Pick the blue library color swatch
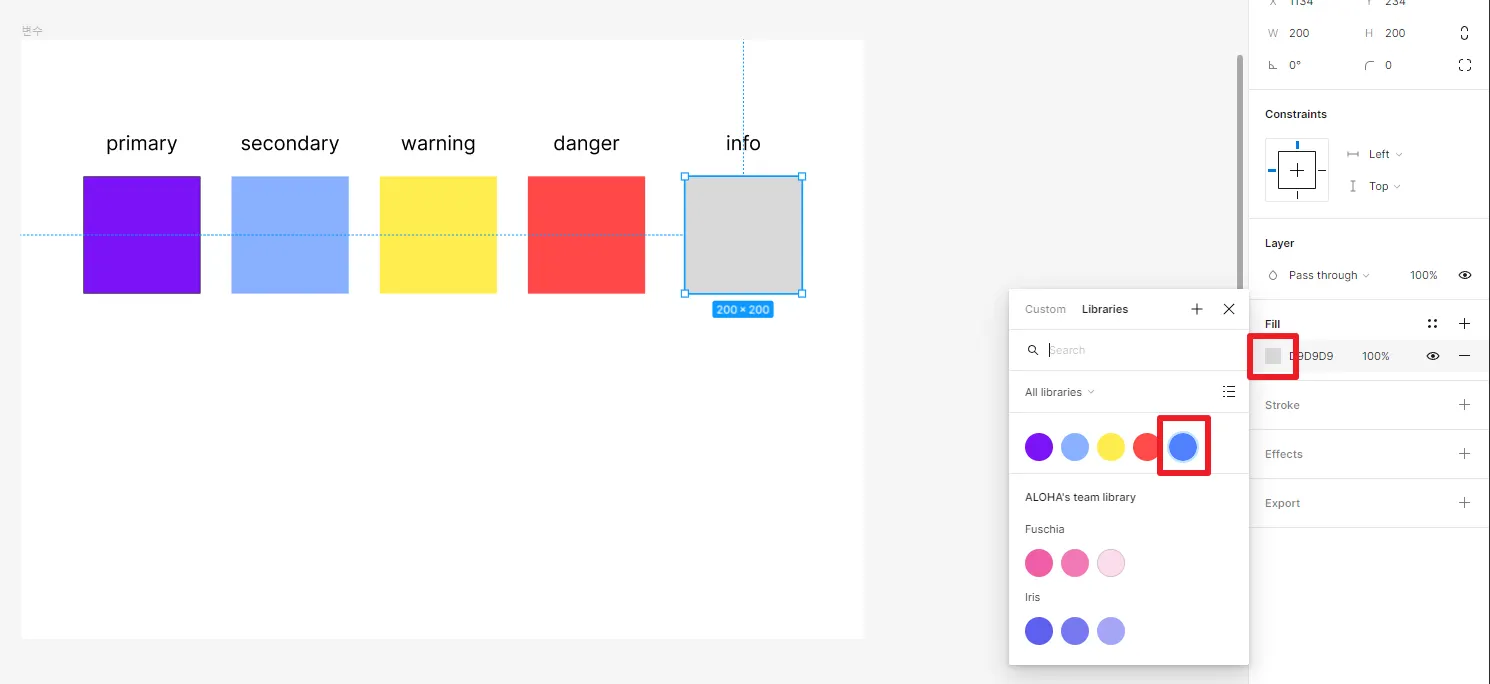Screen dimensions: 1490x684 click(x=1183, y=447)
